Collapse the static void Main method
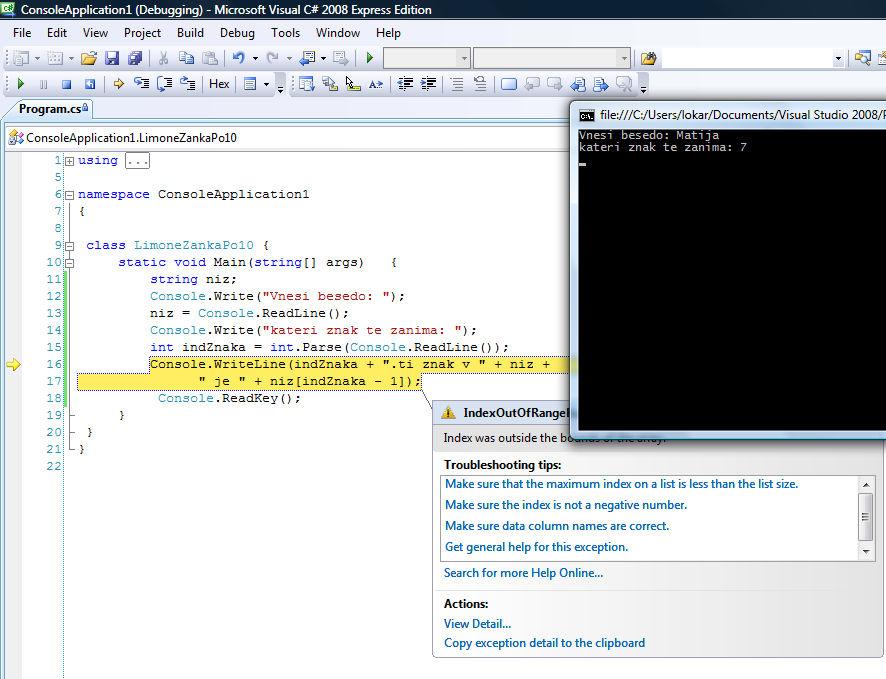The image size is (886, 679). [x=70, y=263]
